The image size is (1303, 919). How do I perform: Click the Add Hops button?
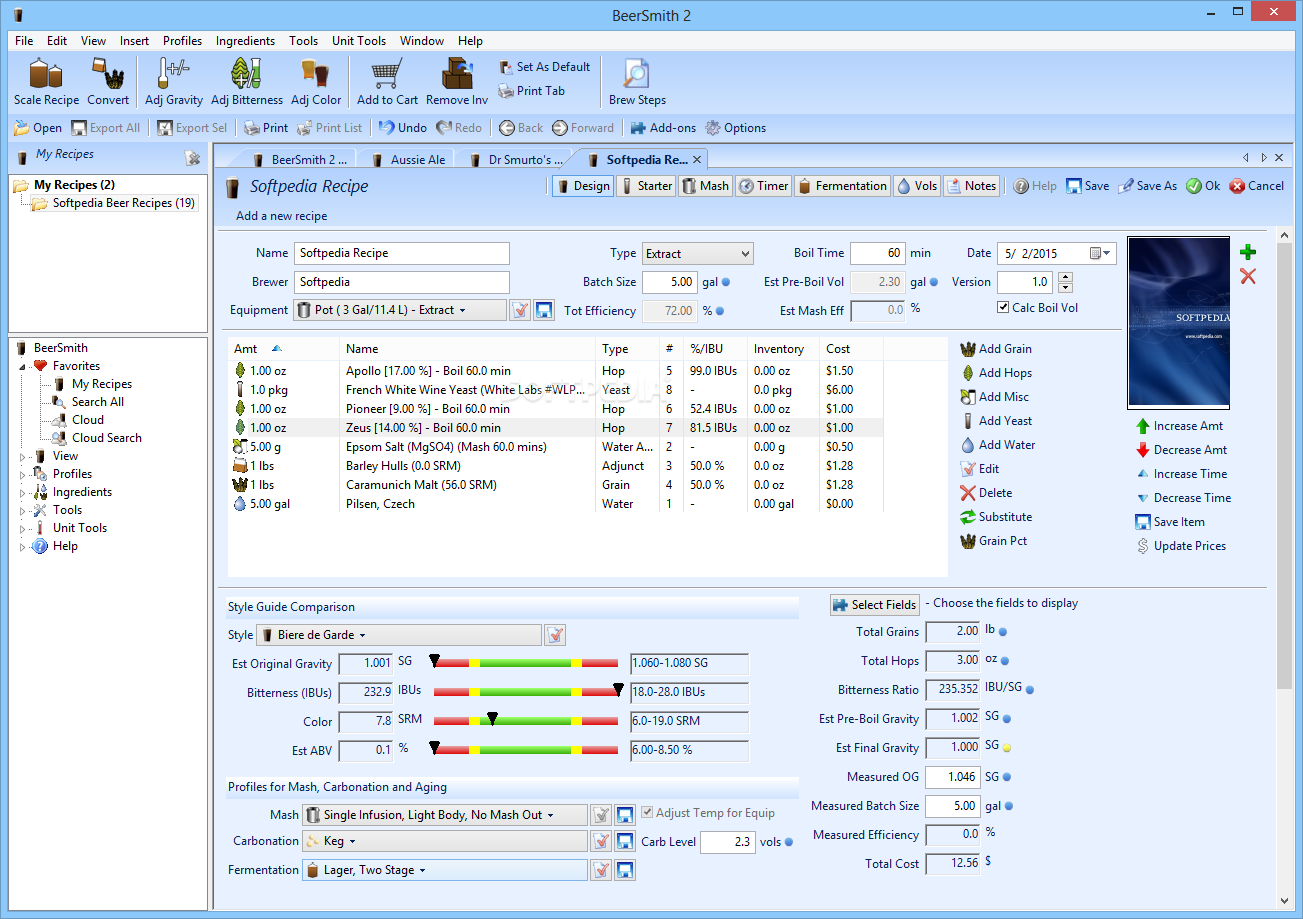[x=996, y=373]
